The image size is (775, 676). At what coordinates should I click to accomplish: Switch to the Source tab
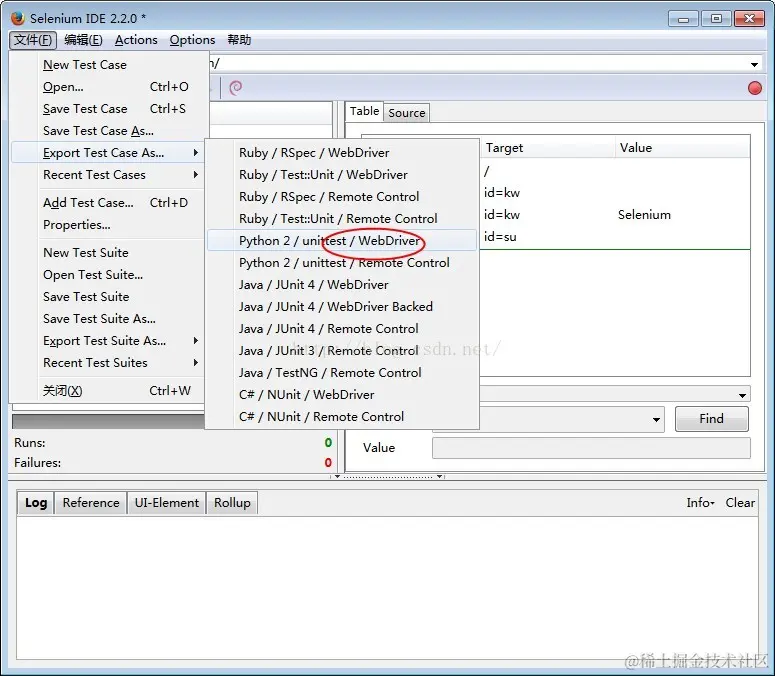click(407, 113)
